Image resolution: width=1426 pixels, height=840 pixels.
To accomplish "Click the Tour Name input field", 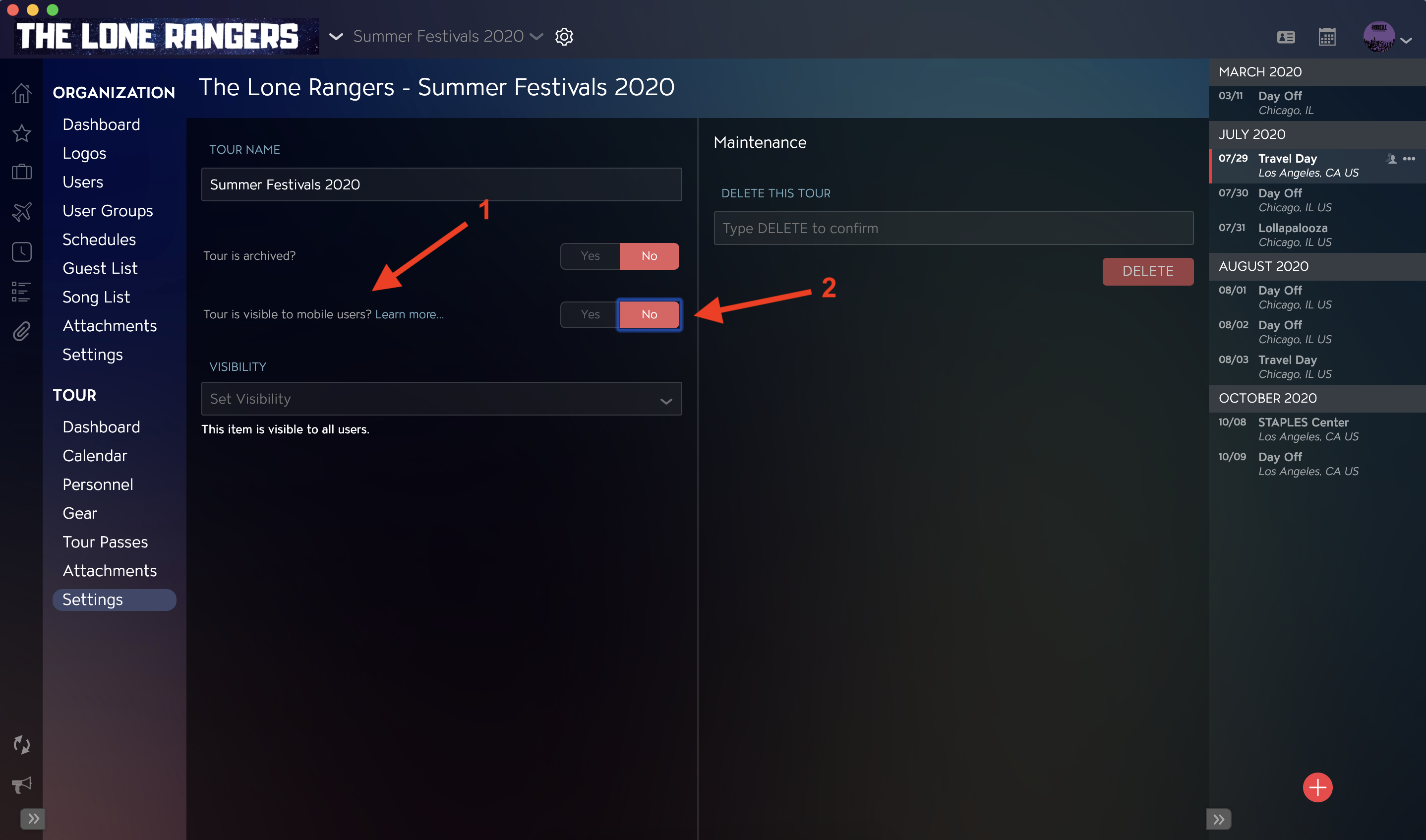I will coord(441,184).
